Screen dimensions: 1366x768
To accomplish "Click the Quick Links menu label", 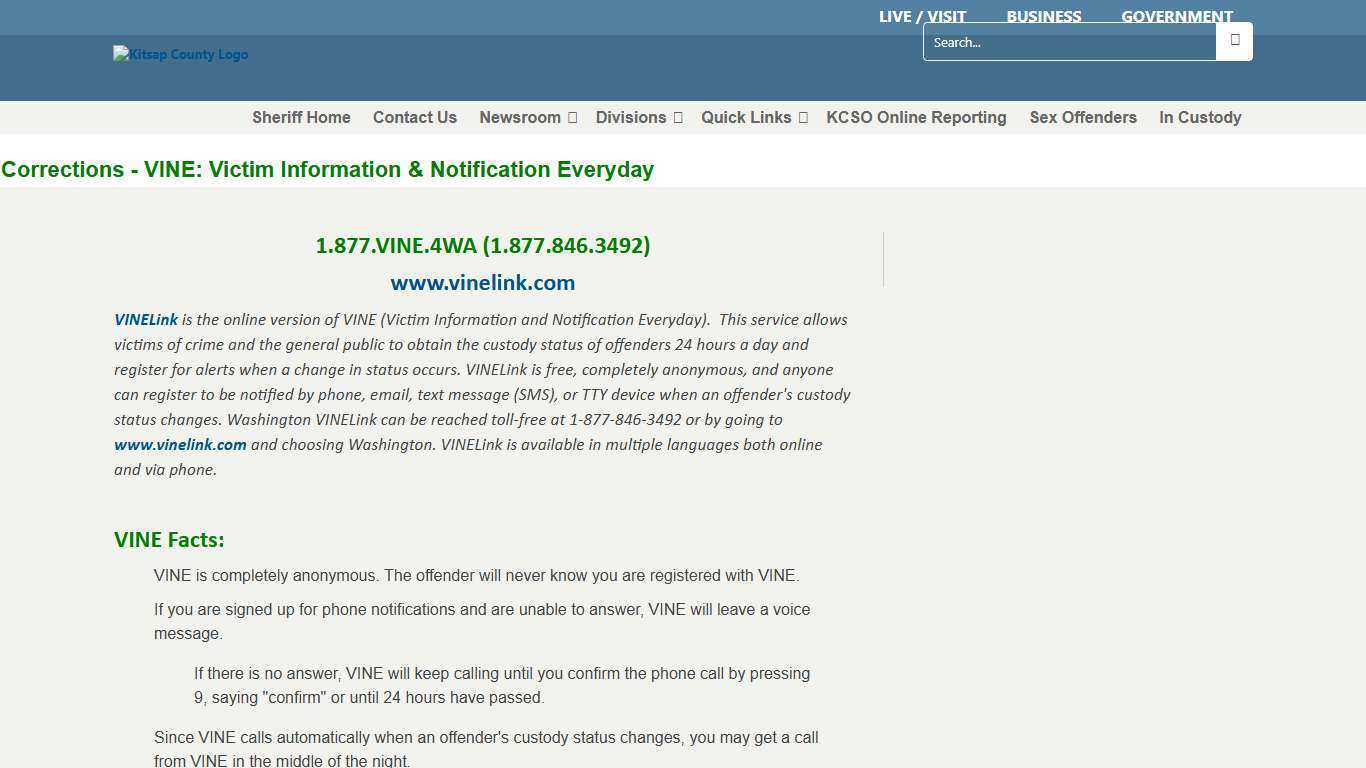I will tap(746, 118).
